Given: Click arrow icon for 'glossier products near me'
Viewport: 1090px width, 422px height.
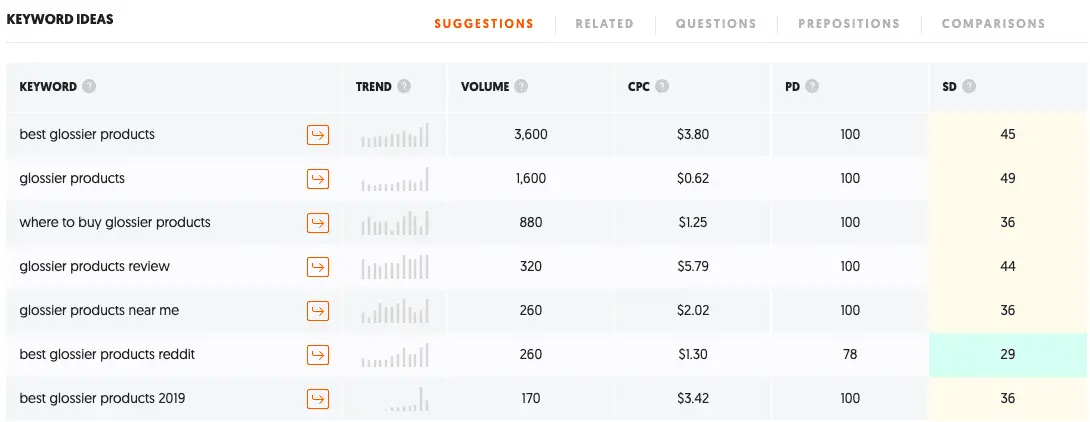Looking at the screenshot, I should 318,311.
